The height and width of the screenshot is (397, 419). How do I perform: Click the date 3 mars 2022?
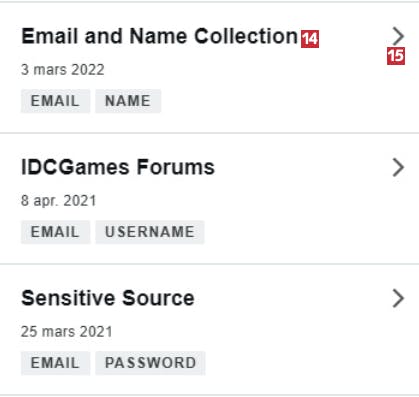coord(63,70)
